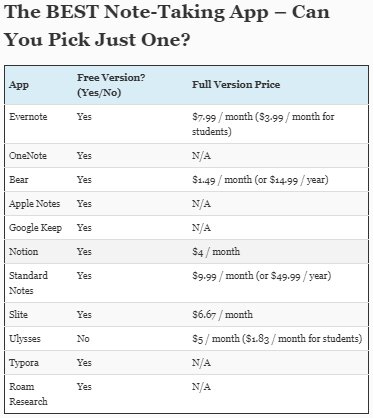Click the article title heading
Screen dimensions: 373x418
pos(167,26)
